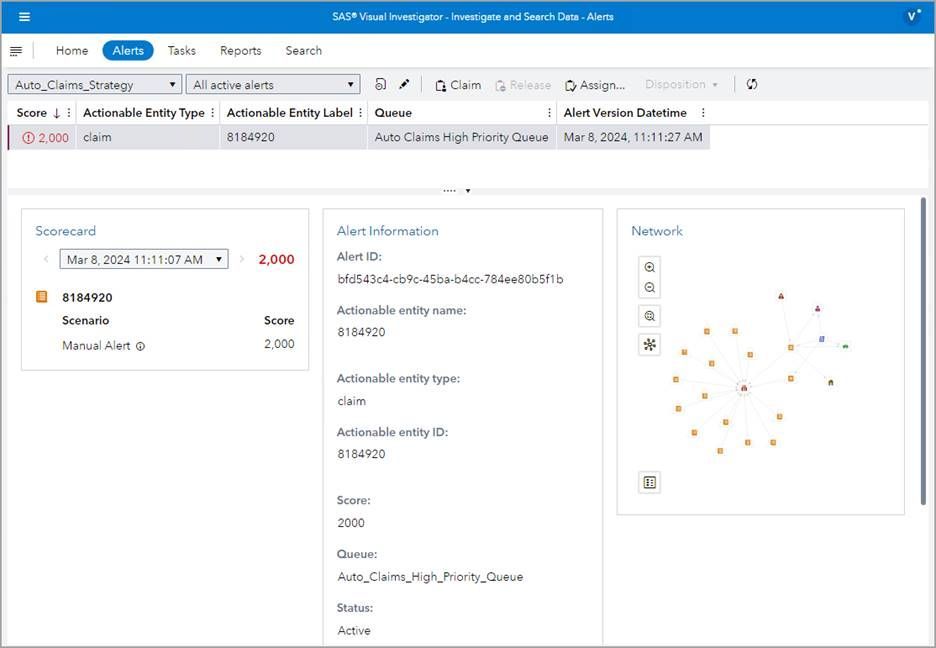Click the Release button
Viewport: 936px width, 648px height.
523,85
